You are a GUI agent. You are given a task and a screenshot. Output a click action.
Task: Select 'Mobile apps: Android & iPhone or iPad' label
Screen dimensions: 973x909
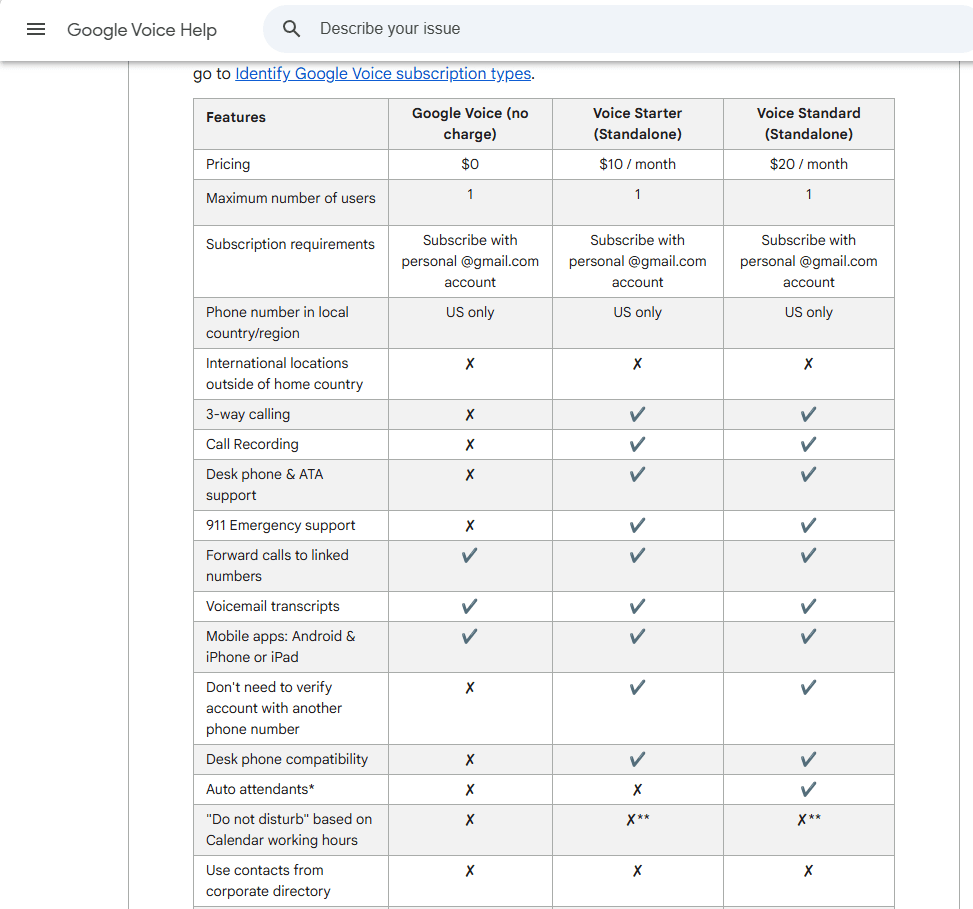tap(280, 647)
